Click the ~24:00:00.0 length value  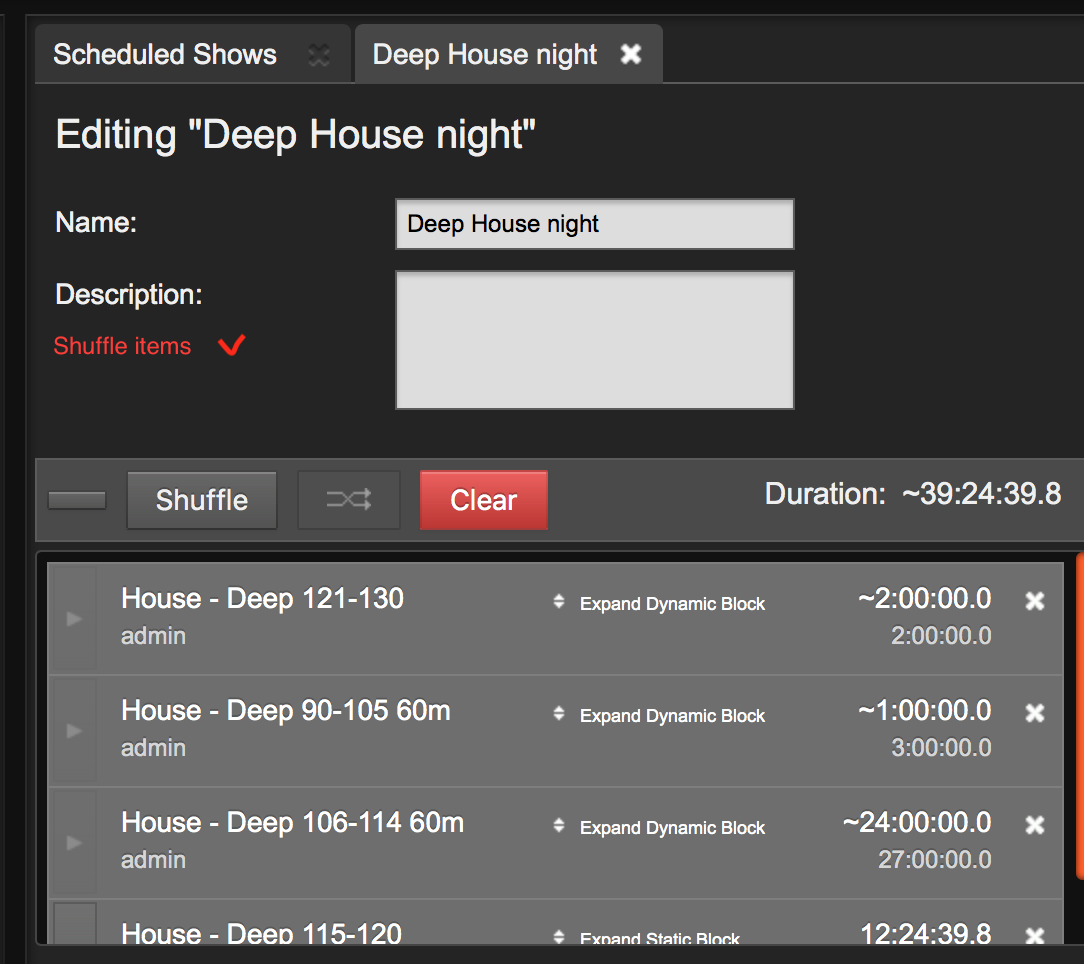[917, 822]
